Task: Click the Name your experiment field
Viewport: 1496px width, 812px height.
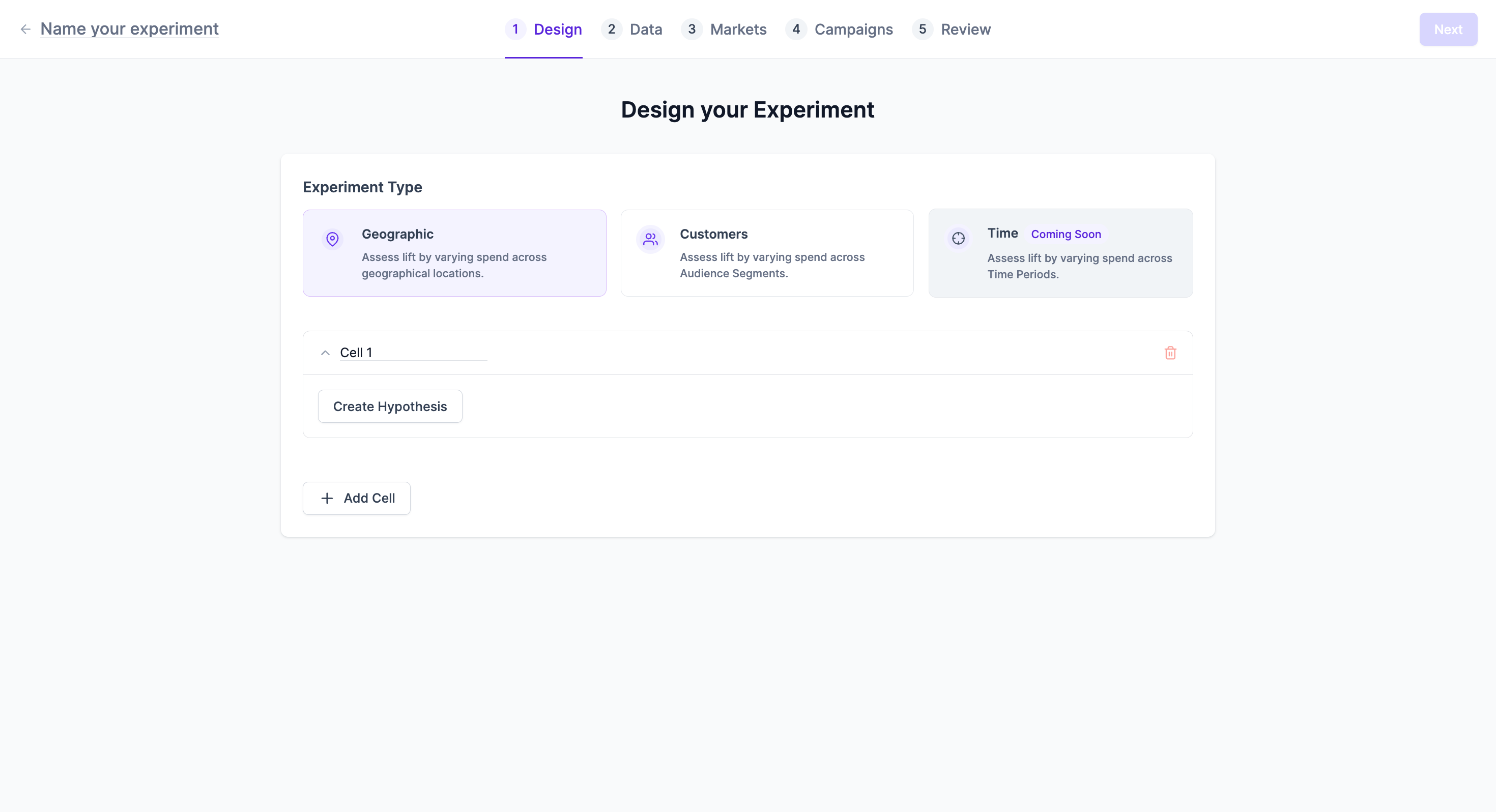Action: (x=130, y=29)
